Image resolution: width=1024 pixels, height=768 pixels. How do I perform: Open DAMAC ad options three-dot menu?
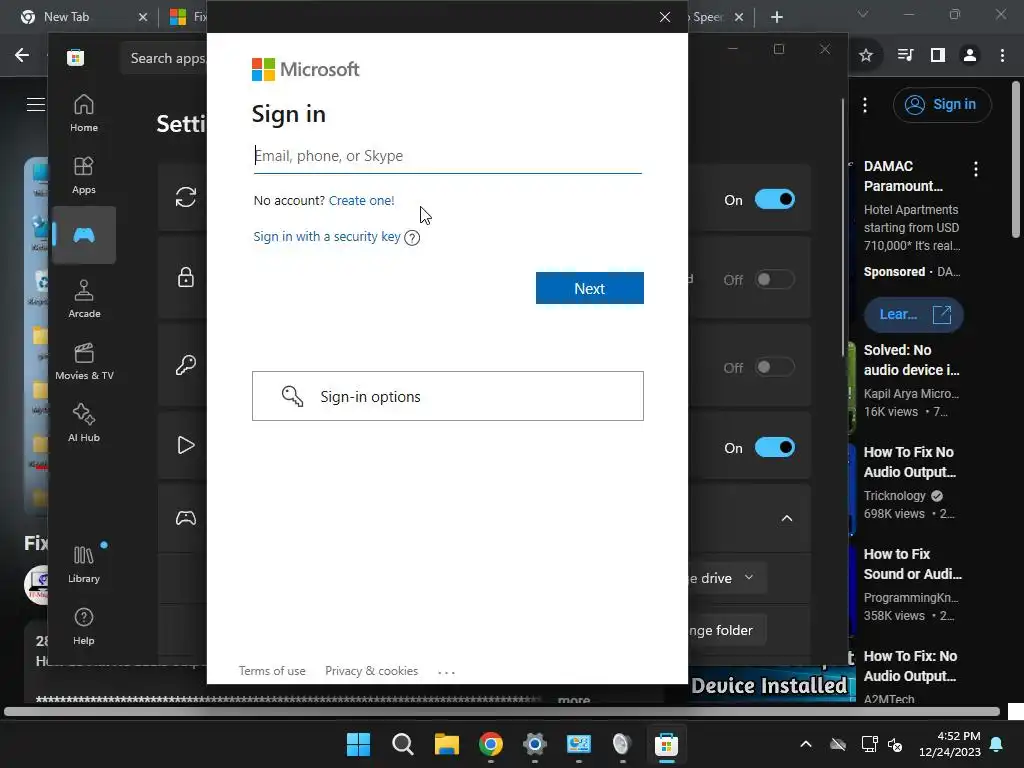976,169
